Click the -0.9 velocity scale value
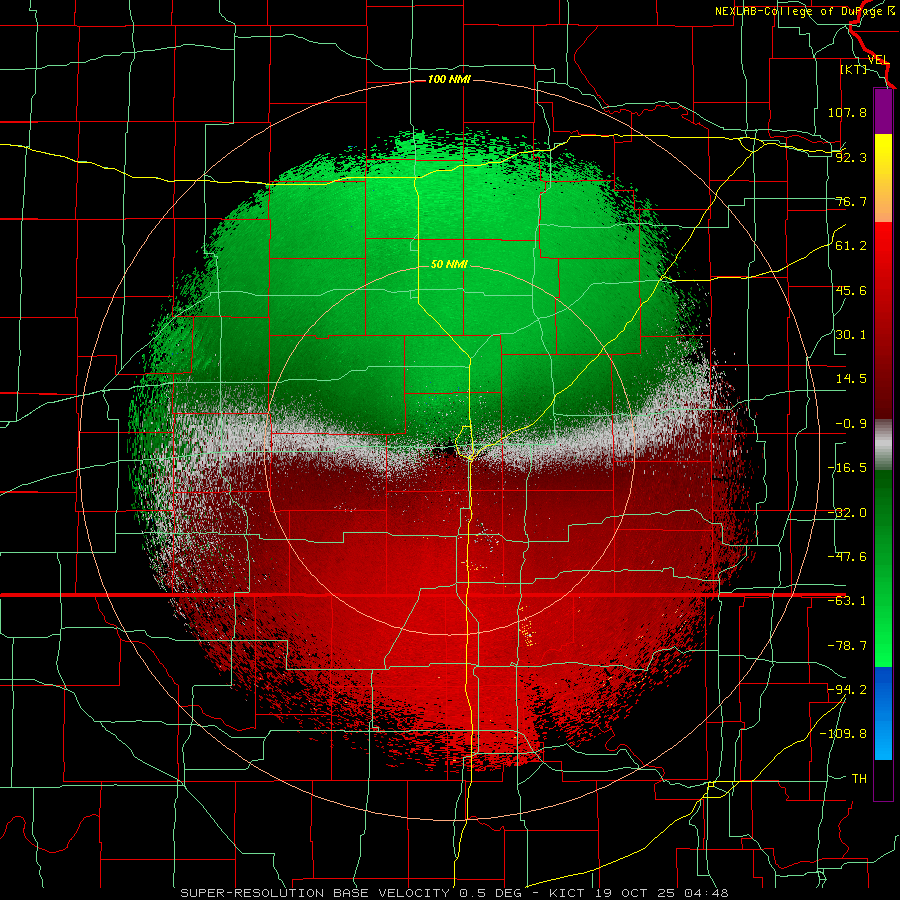This screenshot has height=900, width=900. coord(851,424)
